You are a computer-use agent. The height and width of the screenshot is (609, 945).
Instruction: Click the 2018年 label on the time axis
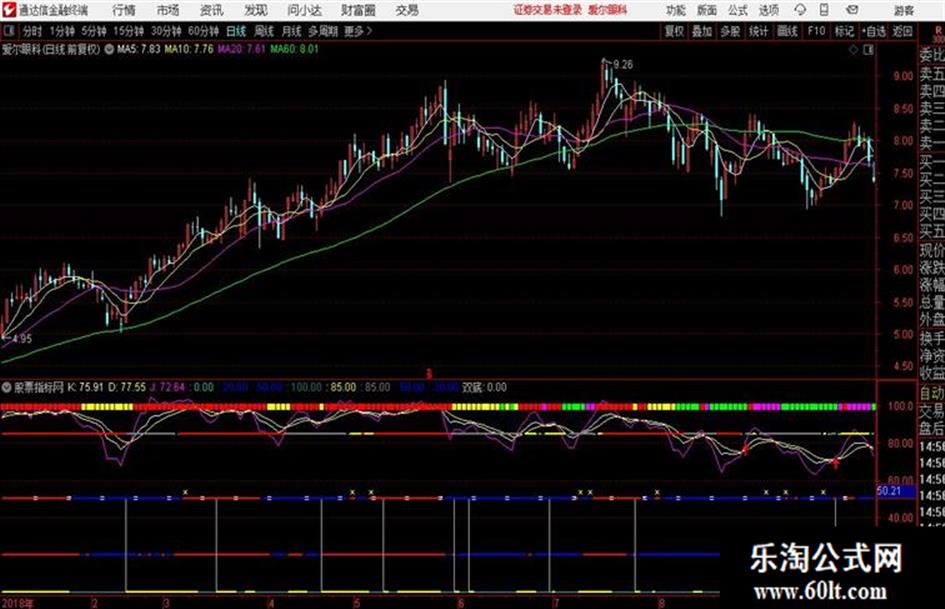click(18, 603)
